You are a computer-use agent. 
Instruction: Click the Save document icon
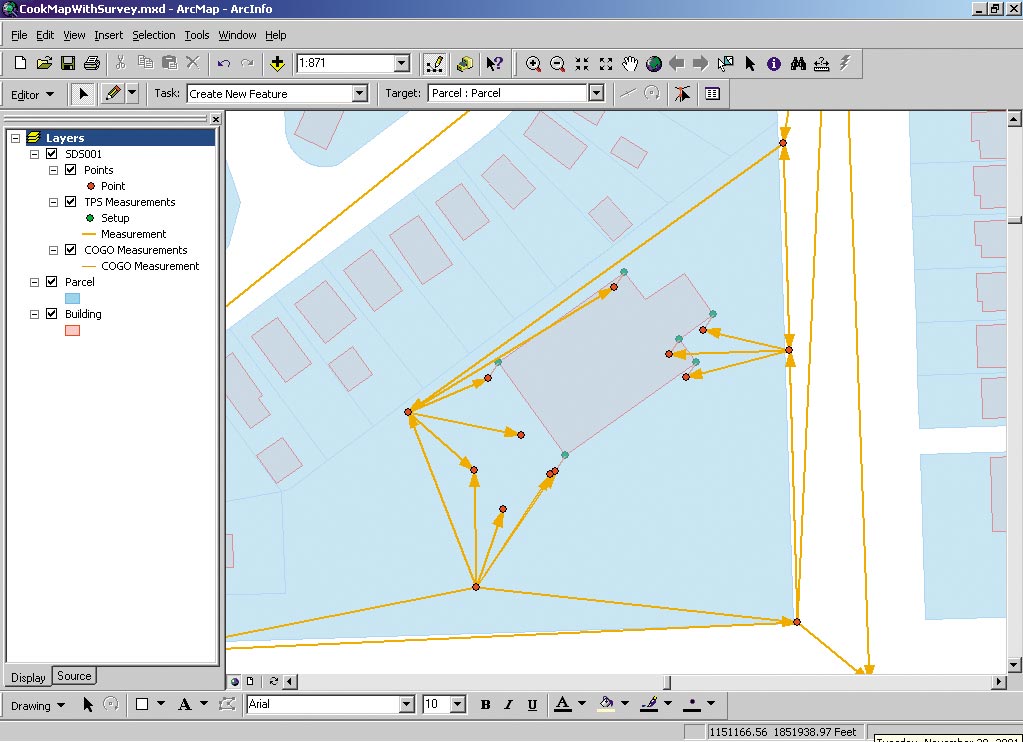[x=68, y=64]
